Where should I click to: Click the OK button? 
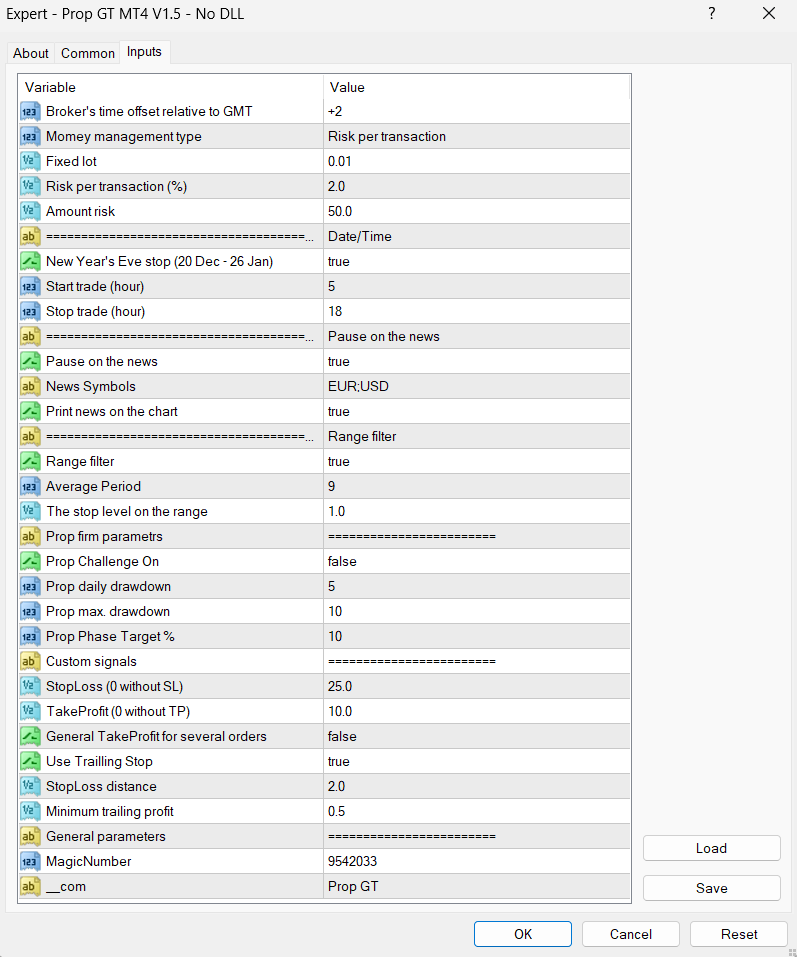523,934
